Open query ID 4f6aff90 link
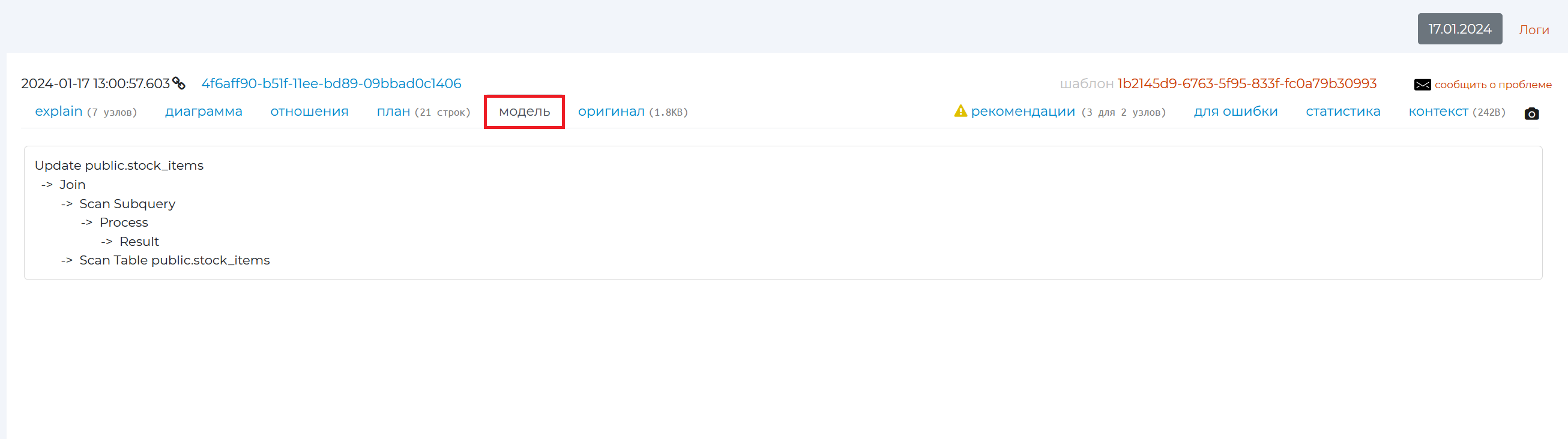The image size is (1568, 439). [x=331, y=83]
